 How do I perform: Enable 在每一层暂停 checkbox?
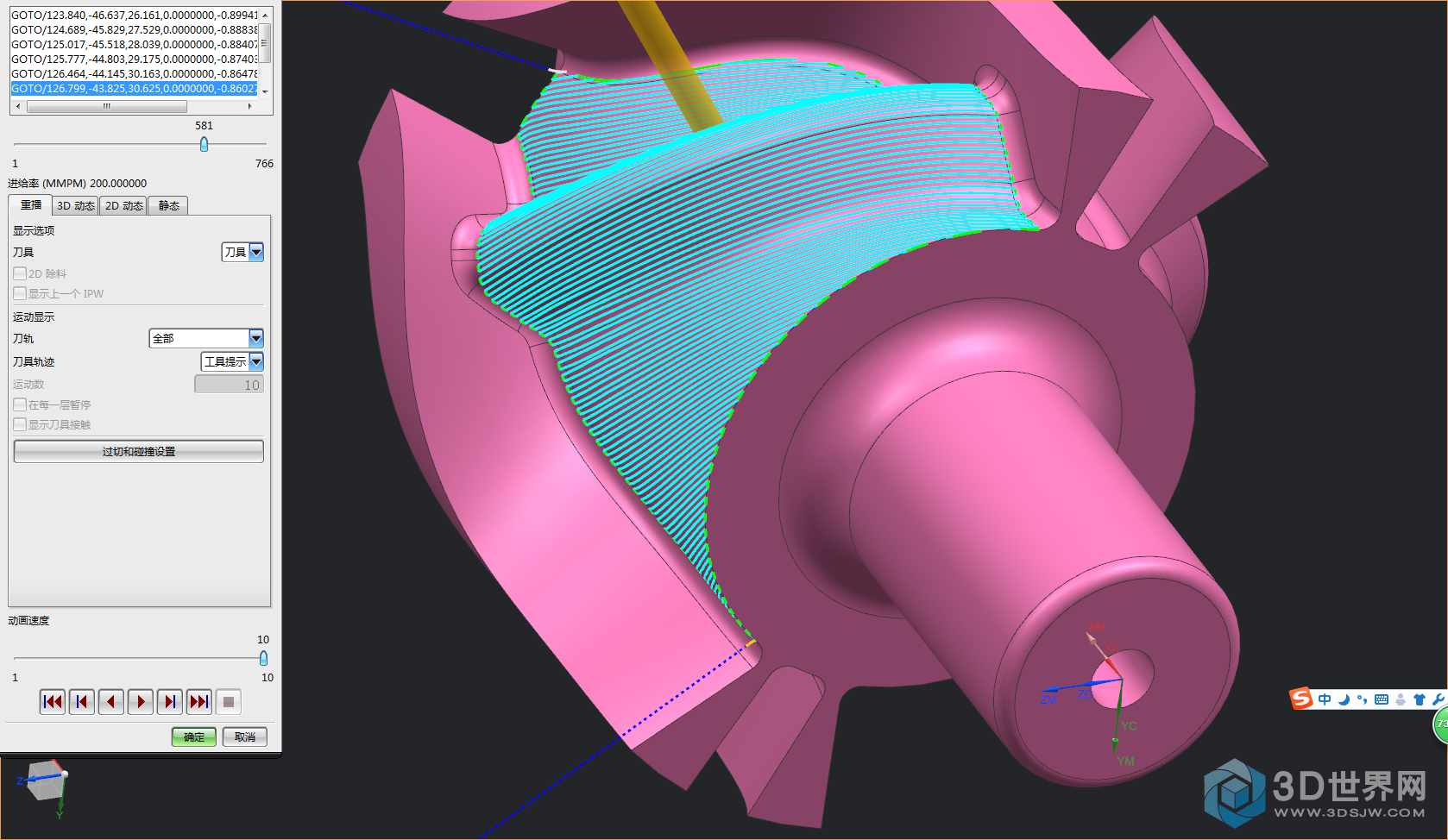click(x=20, y=404)
